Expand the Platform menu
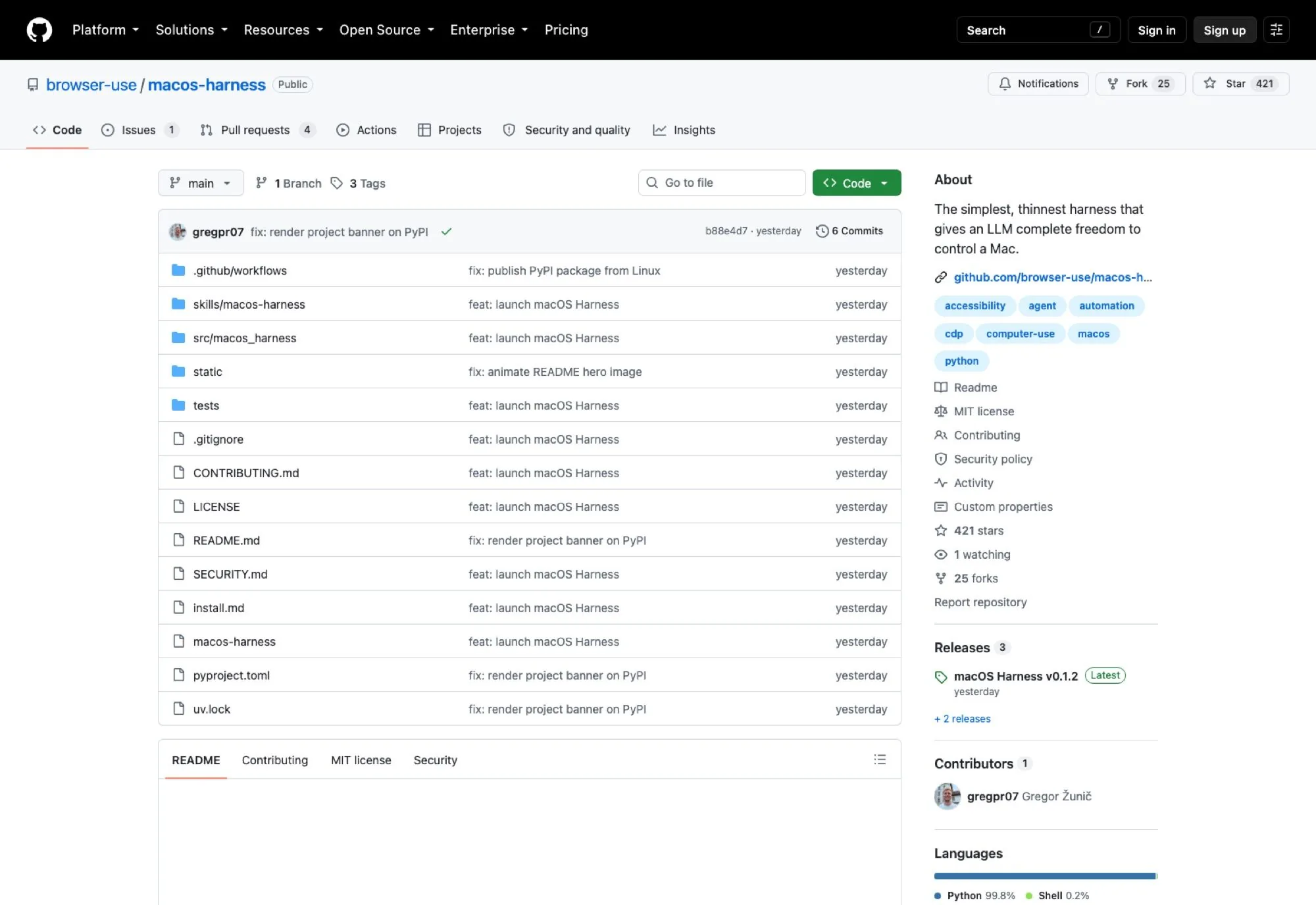Viewport: 1316px width, 905px height. click(x=105, y=30)
